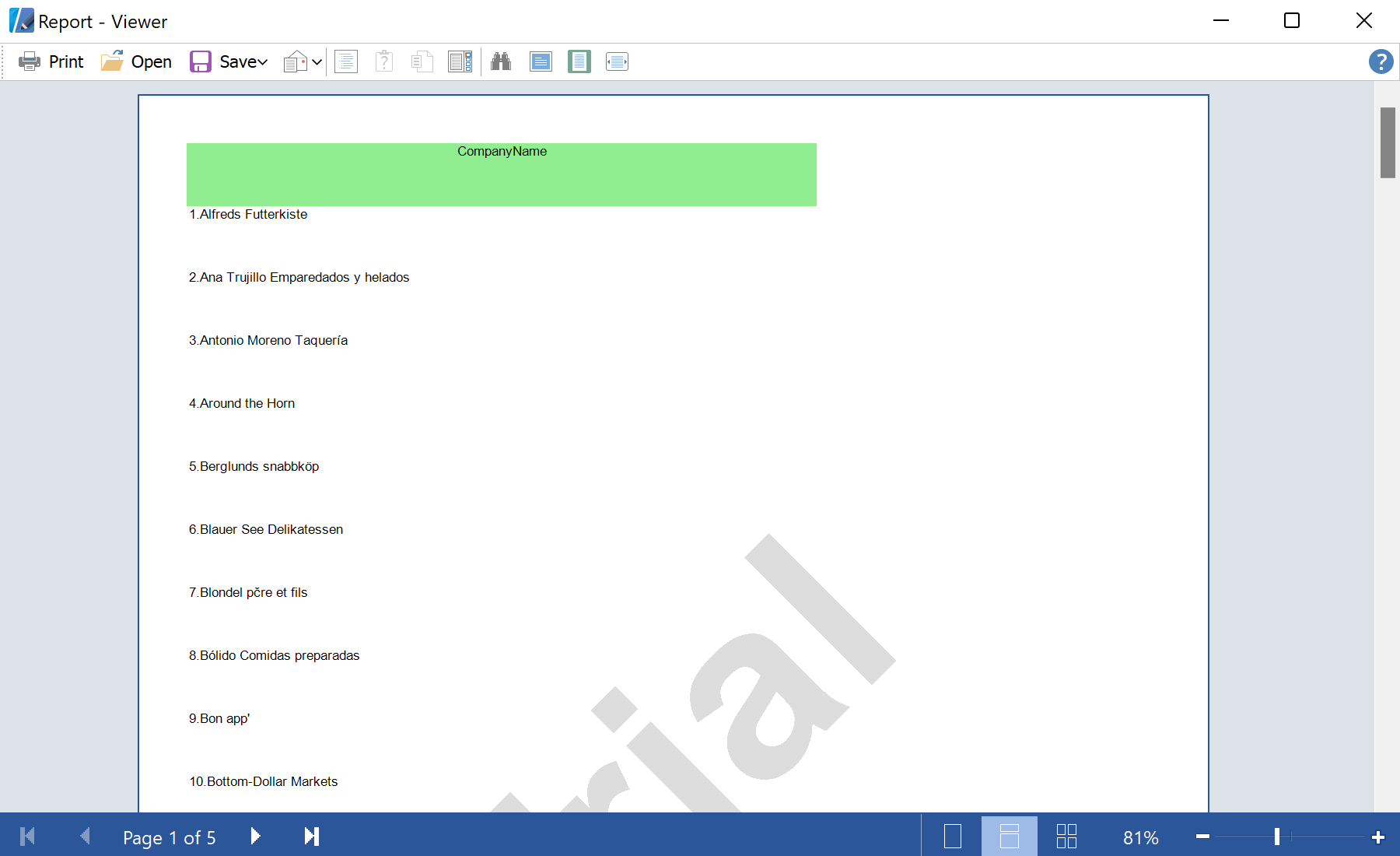Click the vertical scrollbar thumb
This screenshot has height=856, width=1400.
point(1388,142)
